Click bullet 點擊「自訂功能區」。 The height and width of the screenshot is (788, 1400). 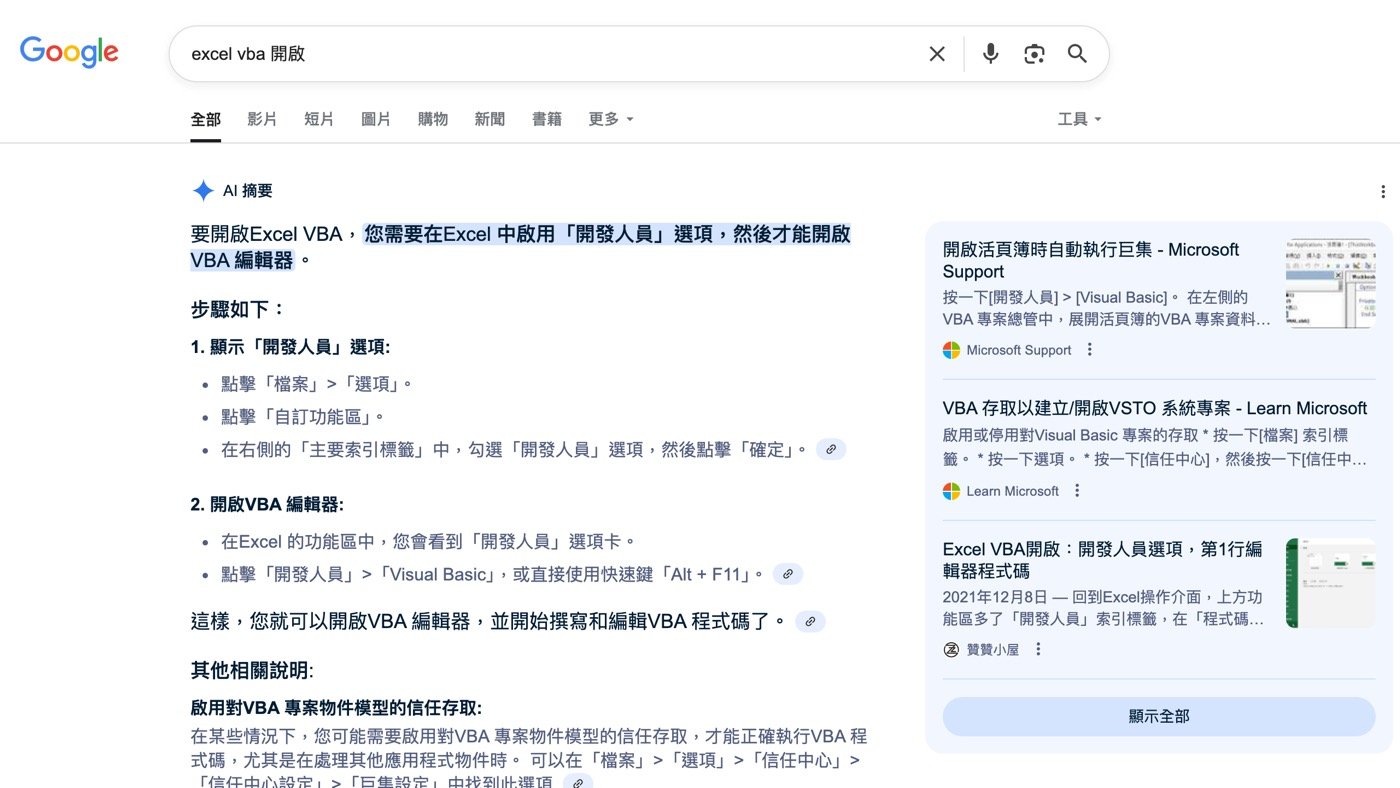(x=303, y=416)
